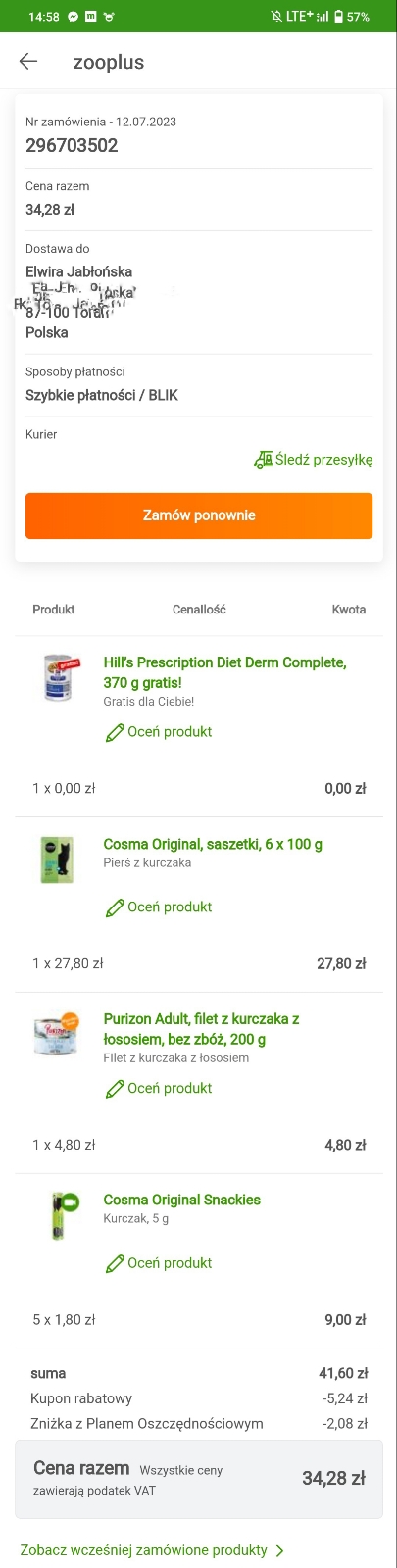Click the delivery truck tracking icon
397x1568 pixels.
pos(263,460)
